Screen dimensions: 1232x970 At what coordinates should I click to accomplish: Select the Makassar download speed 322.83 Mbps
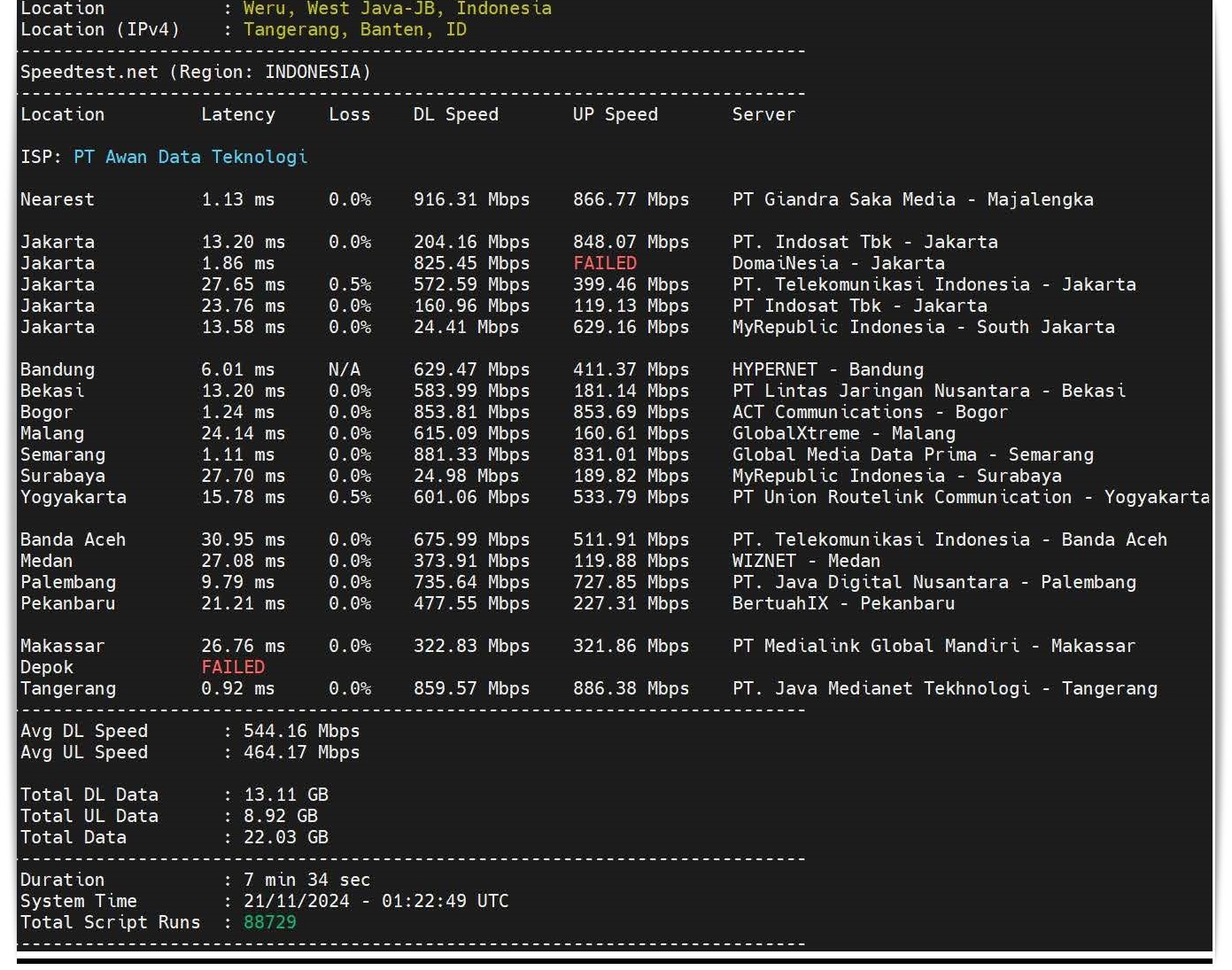tap(470, 646)
